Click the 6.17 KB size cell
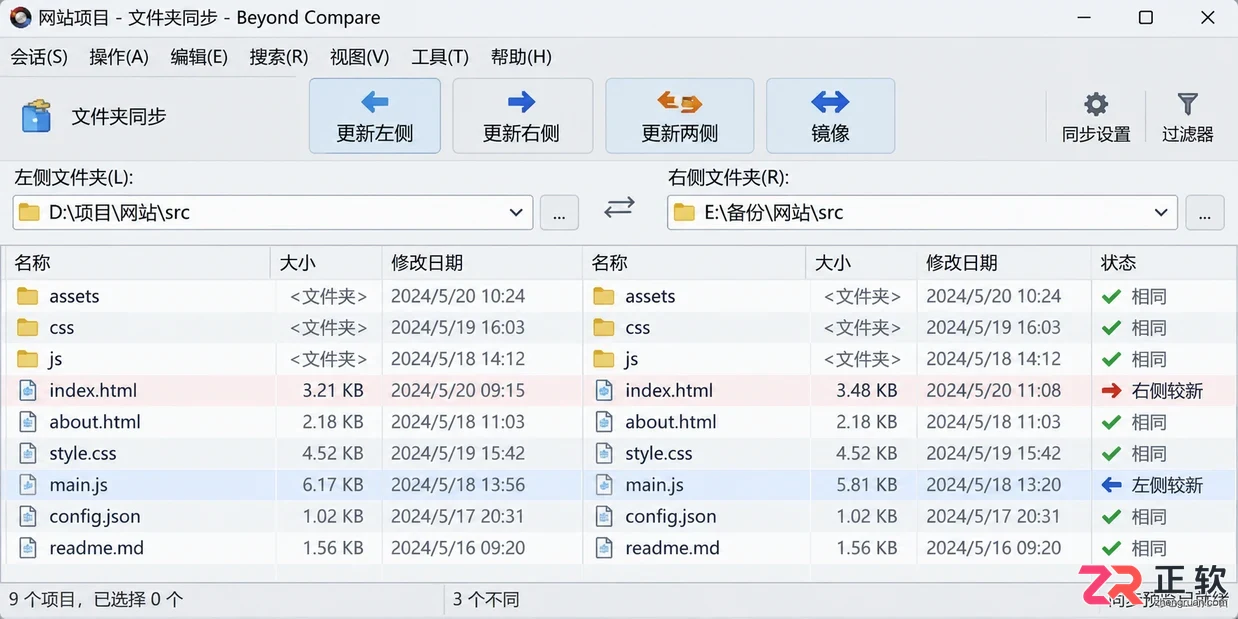This screenshot has width=1238, height=619. (x=333, y=485)
